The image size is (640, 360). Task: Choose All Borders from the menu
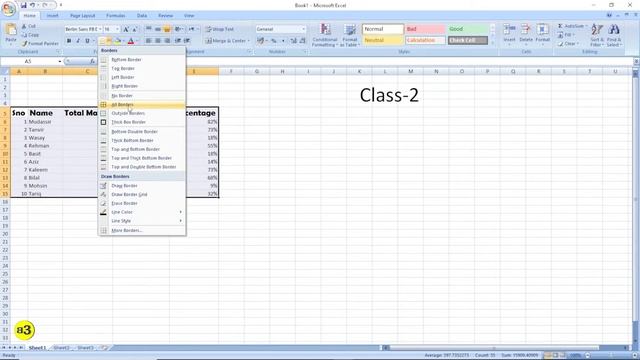tap(142, 104)
